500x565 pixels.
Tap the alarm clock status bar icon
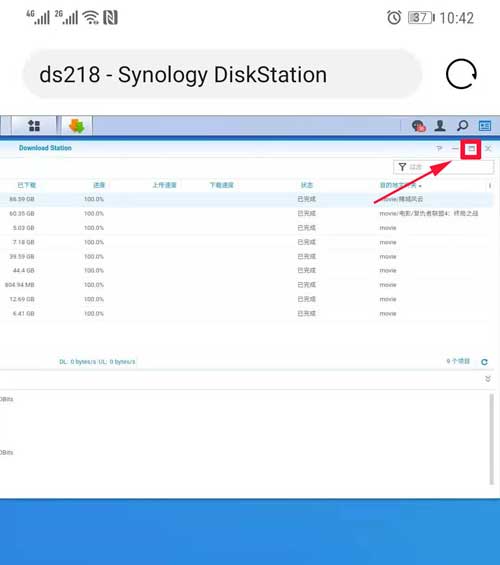click(394, 17)
